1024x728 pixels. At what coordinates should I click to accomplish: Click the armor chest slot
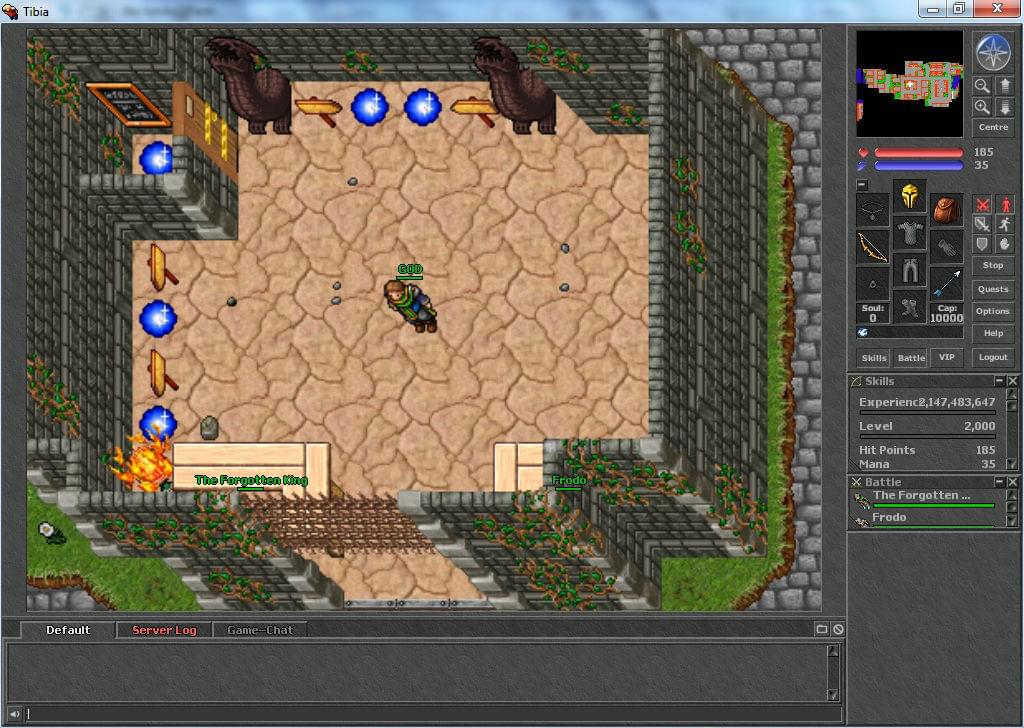(x=910, y=233)
